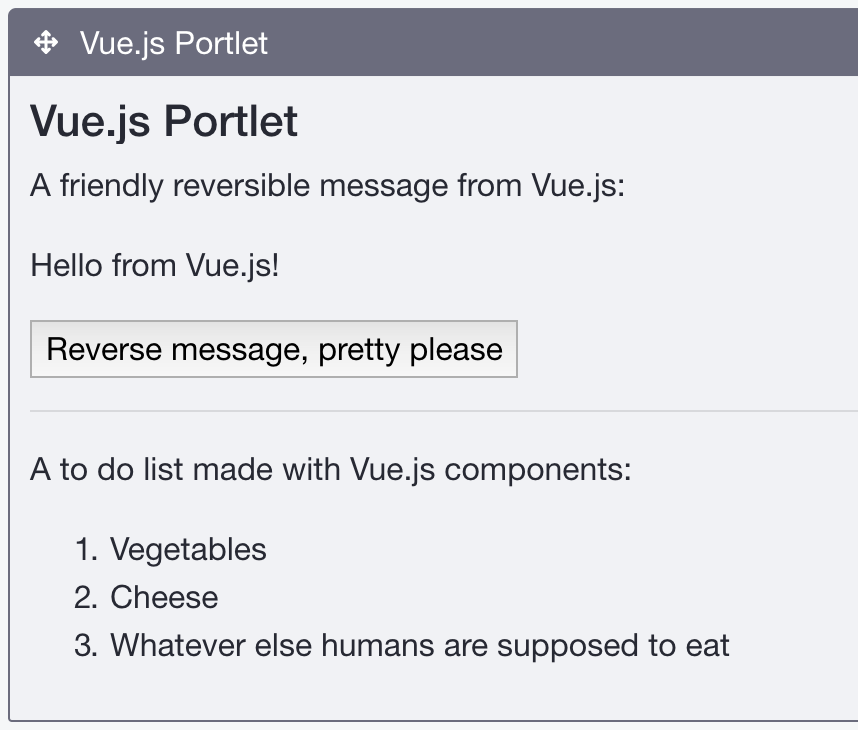Click the word "friendly" in the intro sentence
Screen dimensions: 858x730
(112, 186)
